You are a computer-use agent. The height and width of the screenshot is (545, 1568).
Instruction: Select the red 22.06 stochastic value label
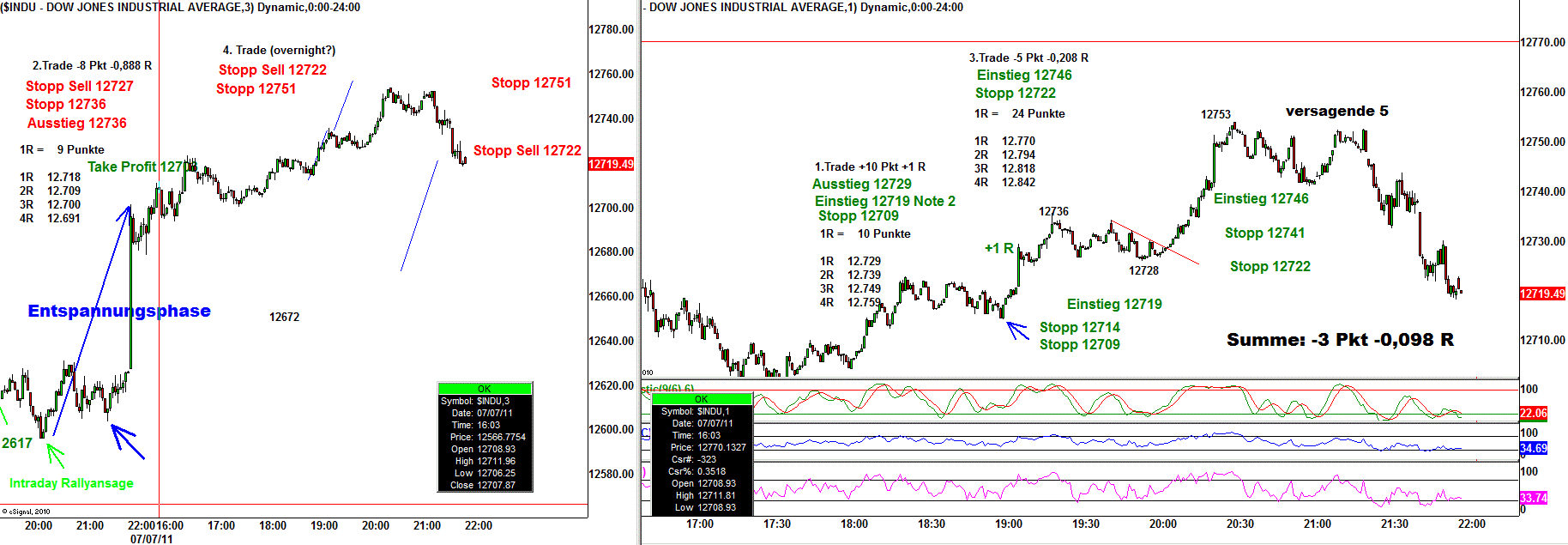click(x=1533, y=414)
